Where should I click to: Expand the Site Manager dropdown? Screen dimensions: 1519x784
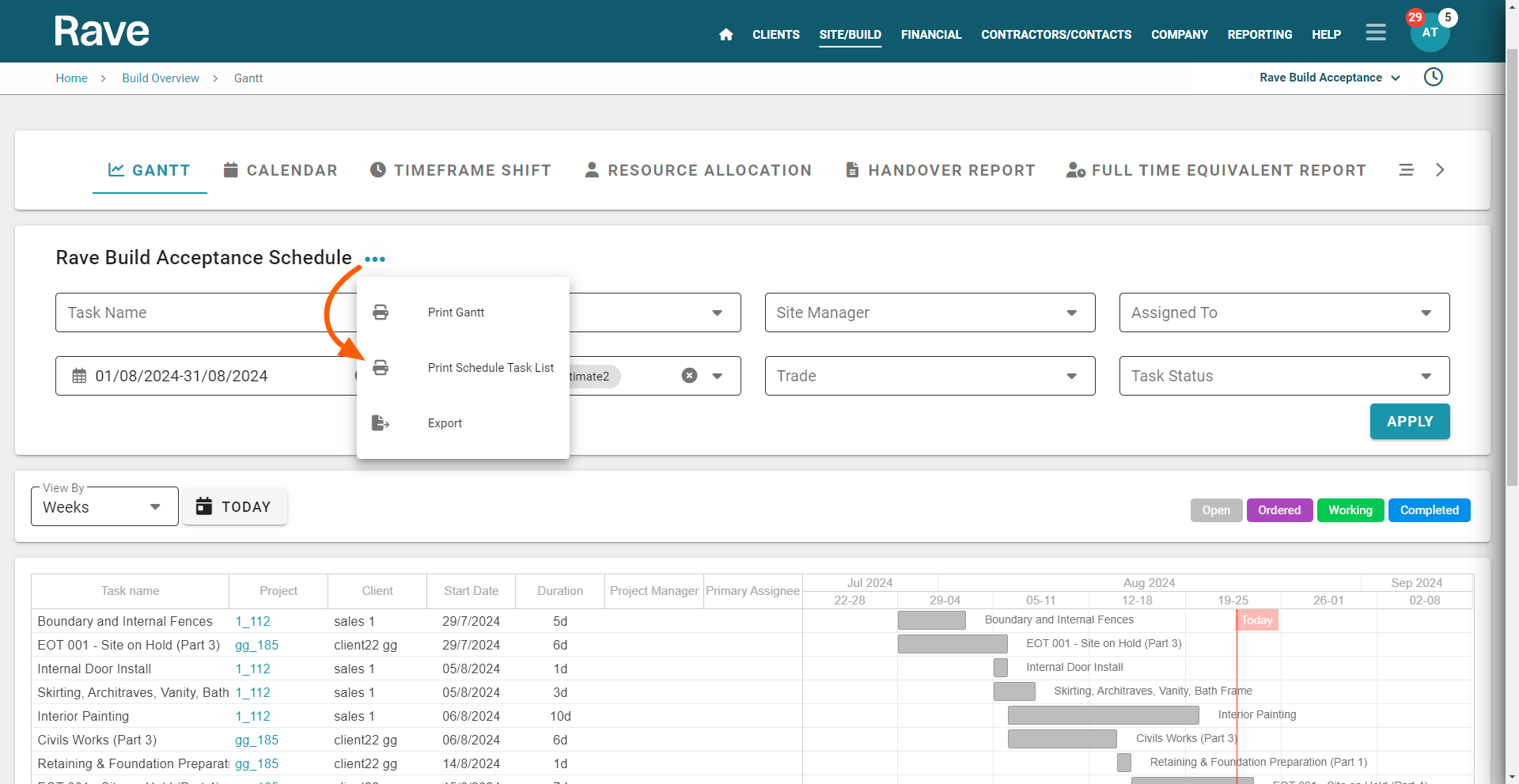[930, 312]
